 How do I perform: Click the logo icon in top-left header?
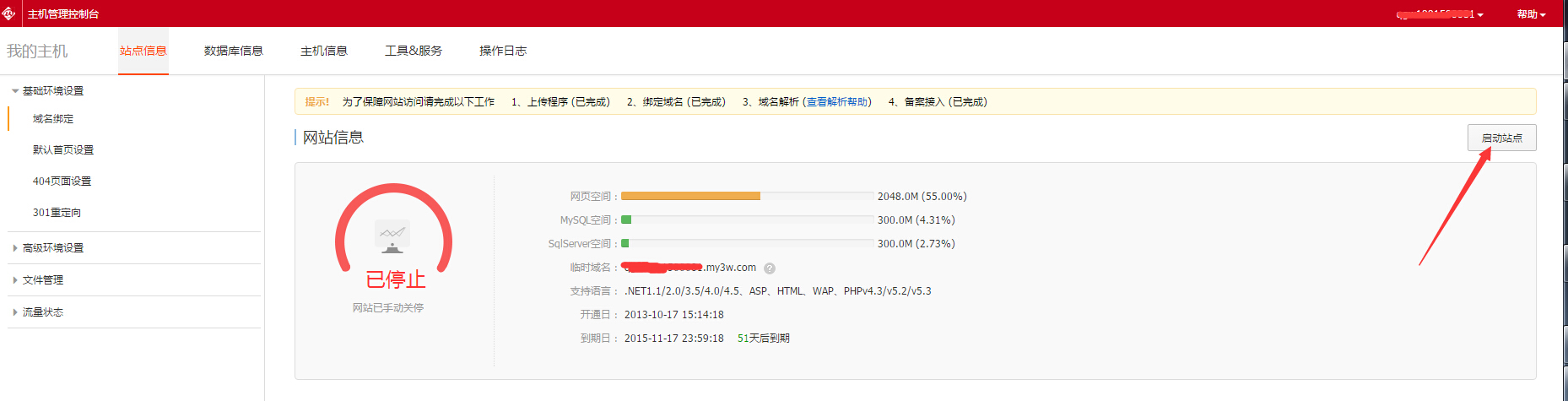[9, 14]
